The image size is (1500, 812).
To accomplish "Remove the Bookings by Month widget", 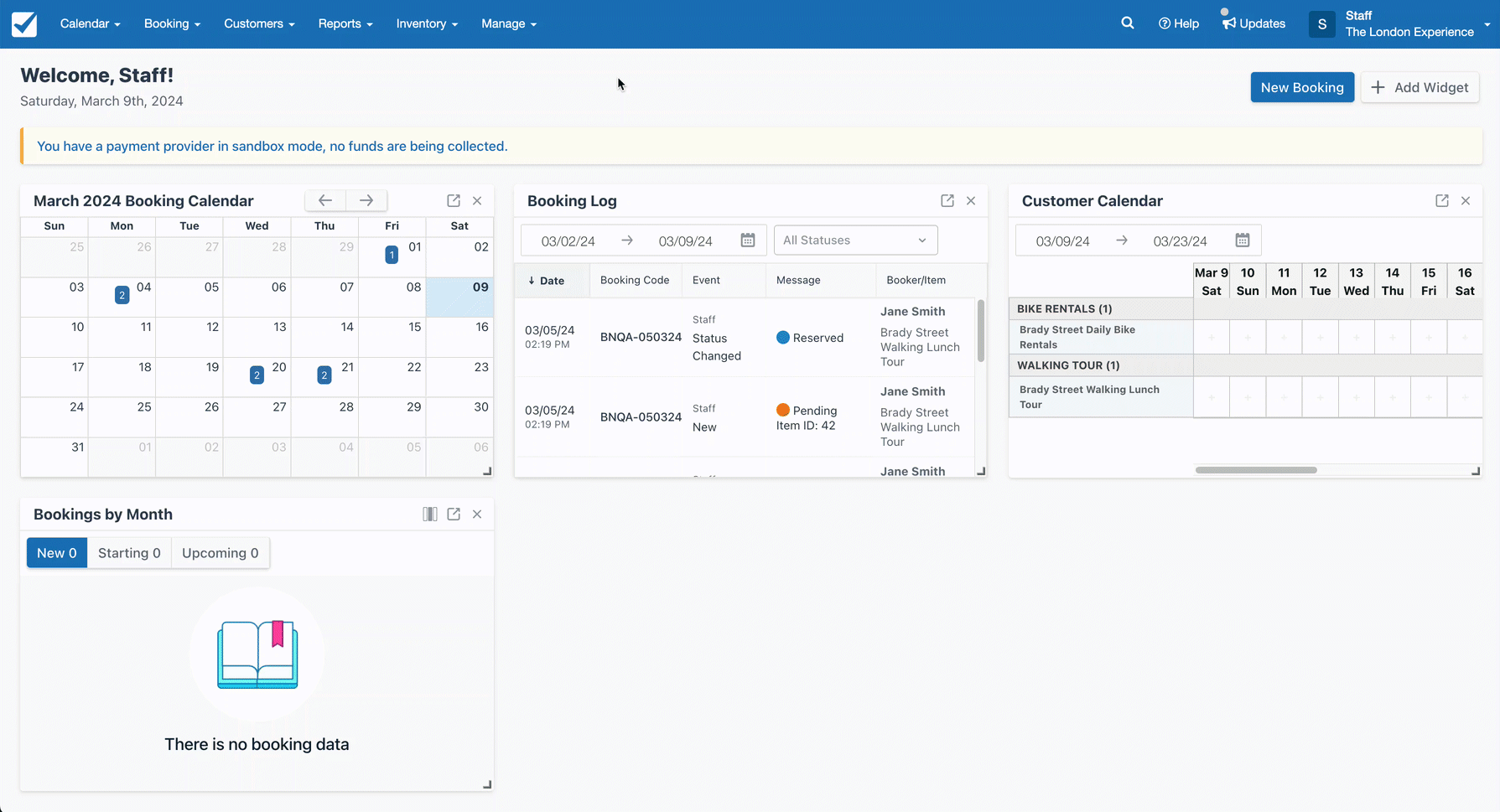I will click(x=477, y=514).
